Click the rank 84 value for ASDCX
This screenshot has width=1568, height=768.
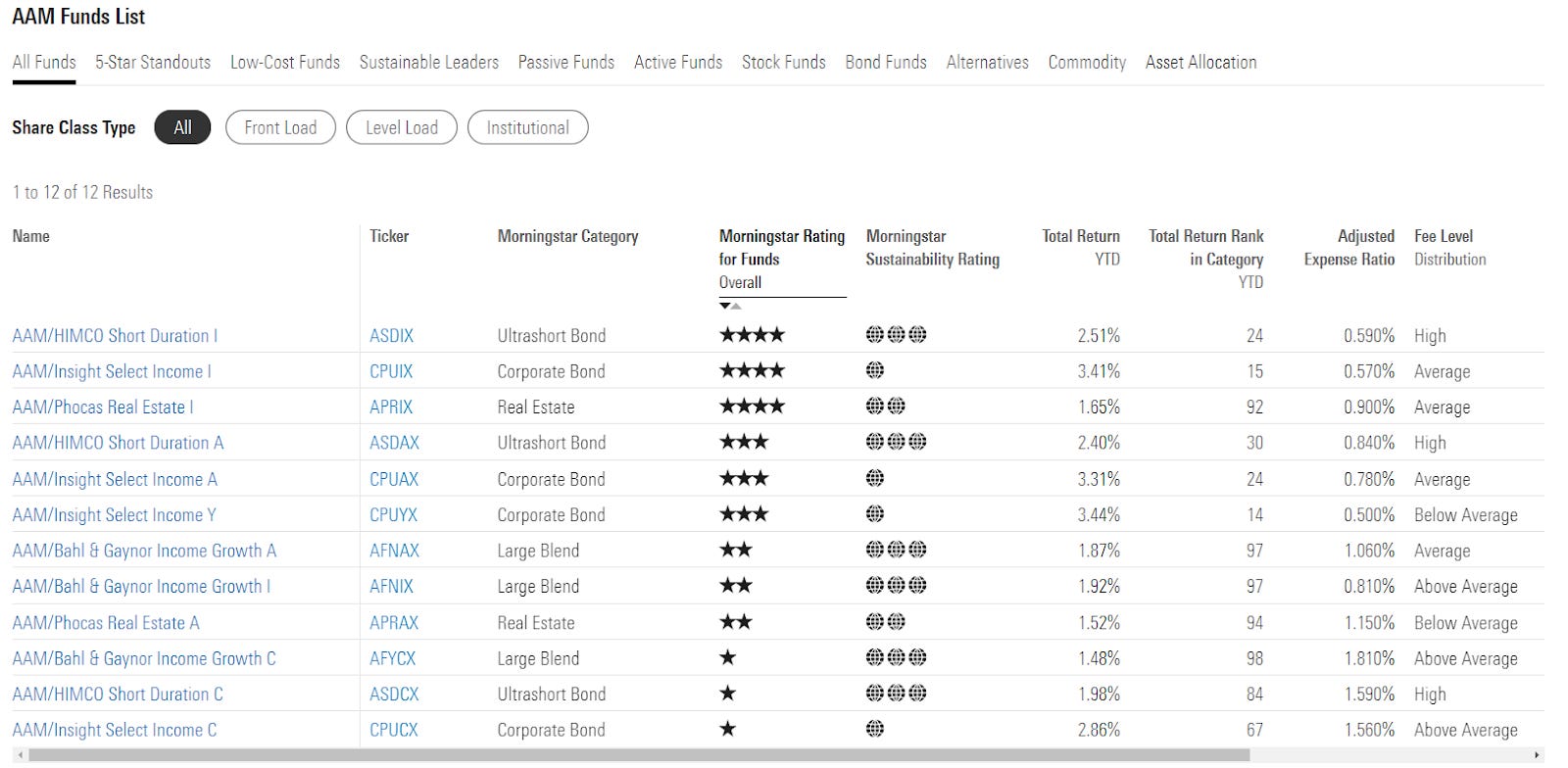1254,695
